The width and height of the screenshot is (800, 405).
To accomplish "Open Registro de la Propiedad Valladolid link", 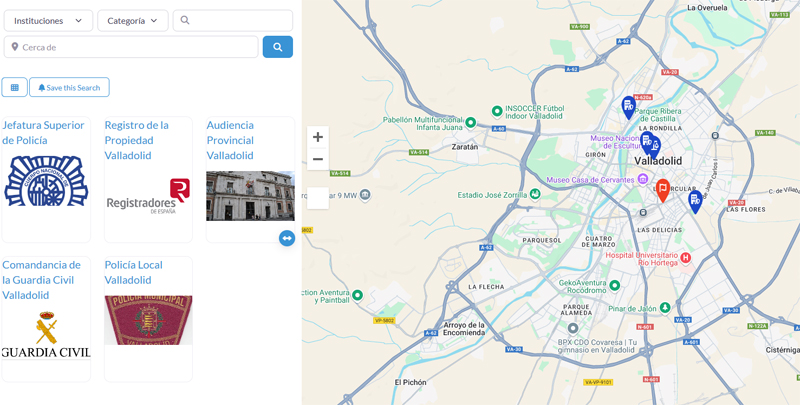I will pos(136,140).
